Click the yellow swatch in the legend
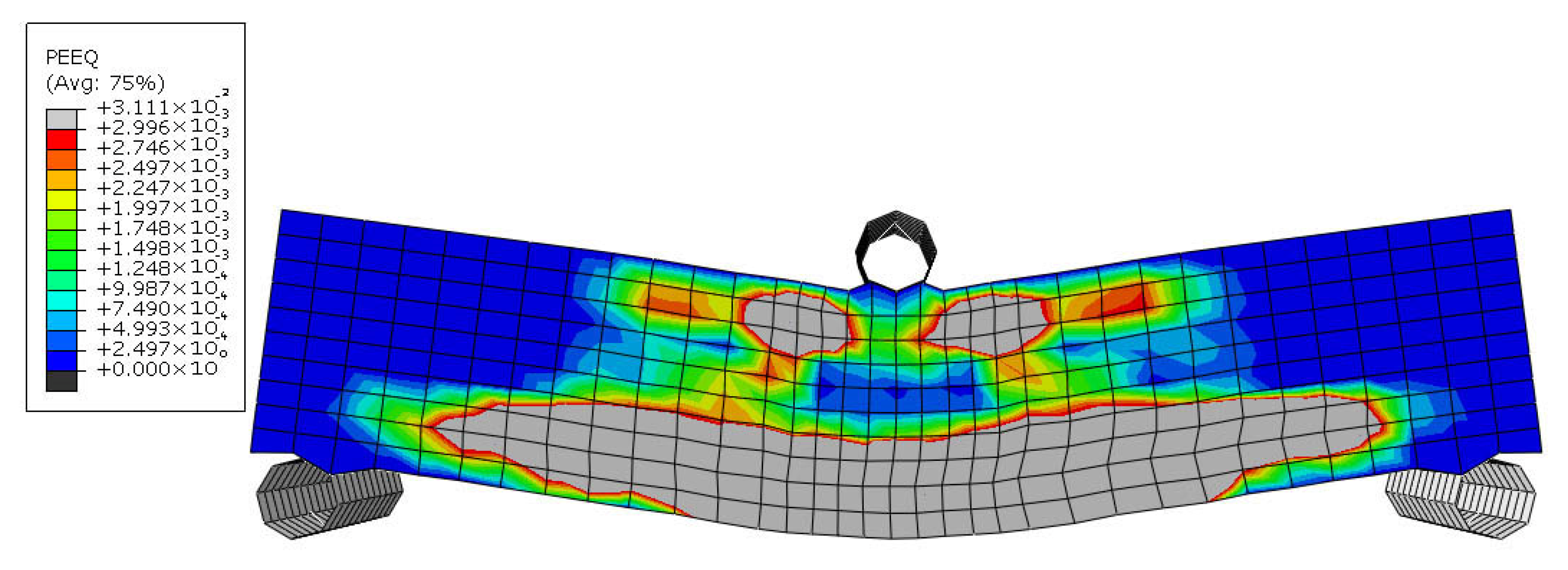The height and width of the screenshot is (570, 1568). coord(61,200)
